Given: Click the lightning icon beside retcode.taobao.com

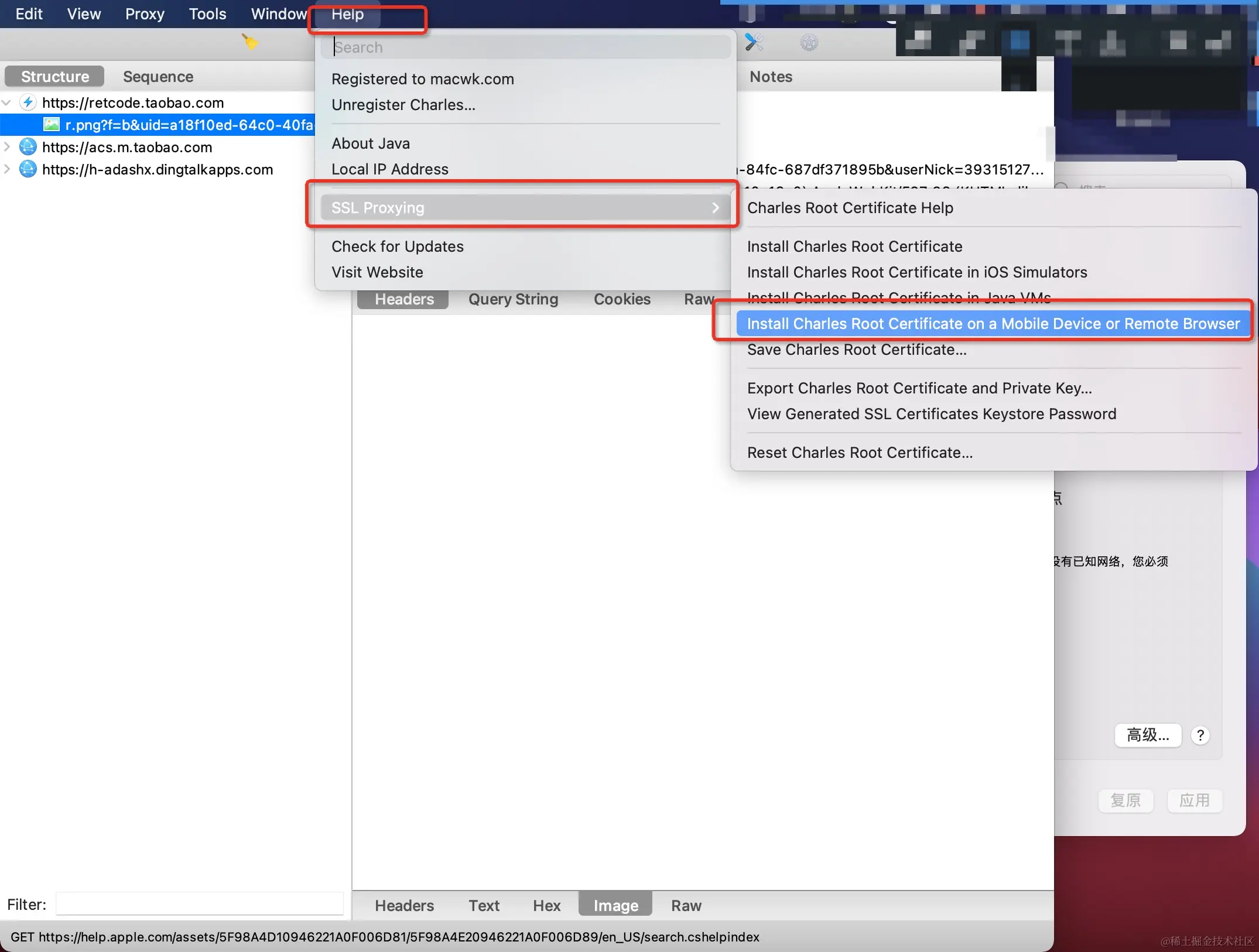Looking at the screenshot, I should click(x=28, y=102).
